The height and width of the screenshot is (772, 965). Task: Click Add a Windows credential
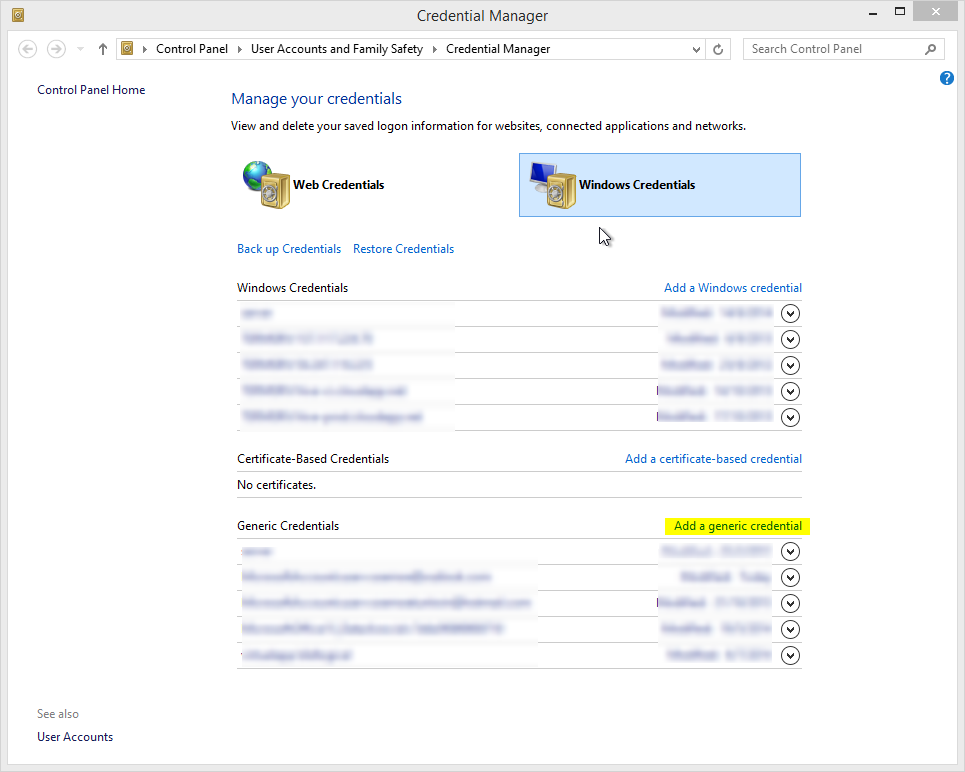click(x=732, y=287)
